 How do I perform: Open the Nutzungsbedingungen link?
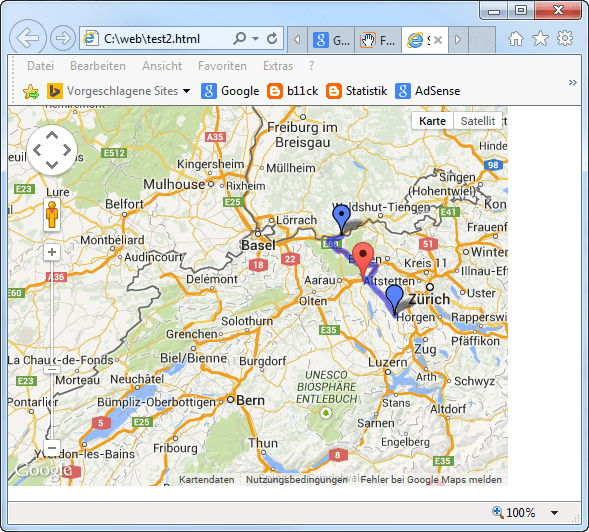pos(297,480)
